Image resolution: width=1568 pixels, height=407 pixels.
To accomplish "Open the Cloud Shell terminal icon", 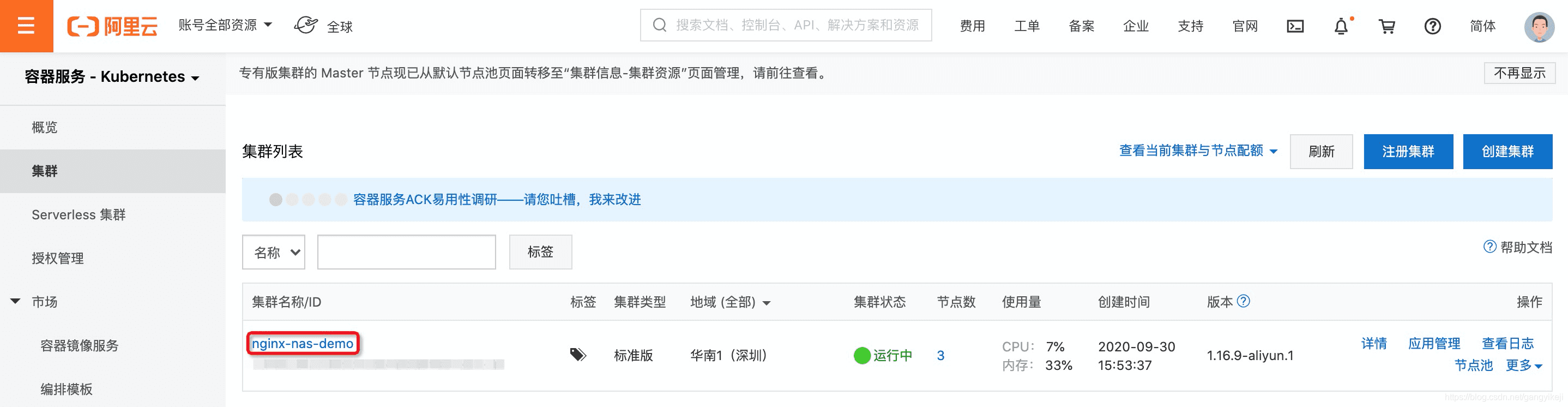I will pyautogui.click(x=1295, y=26).
